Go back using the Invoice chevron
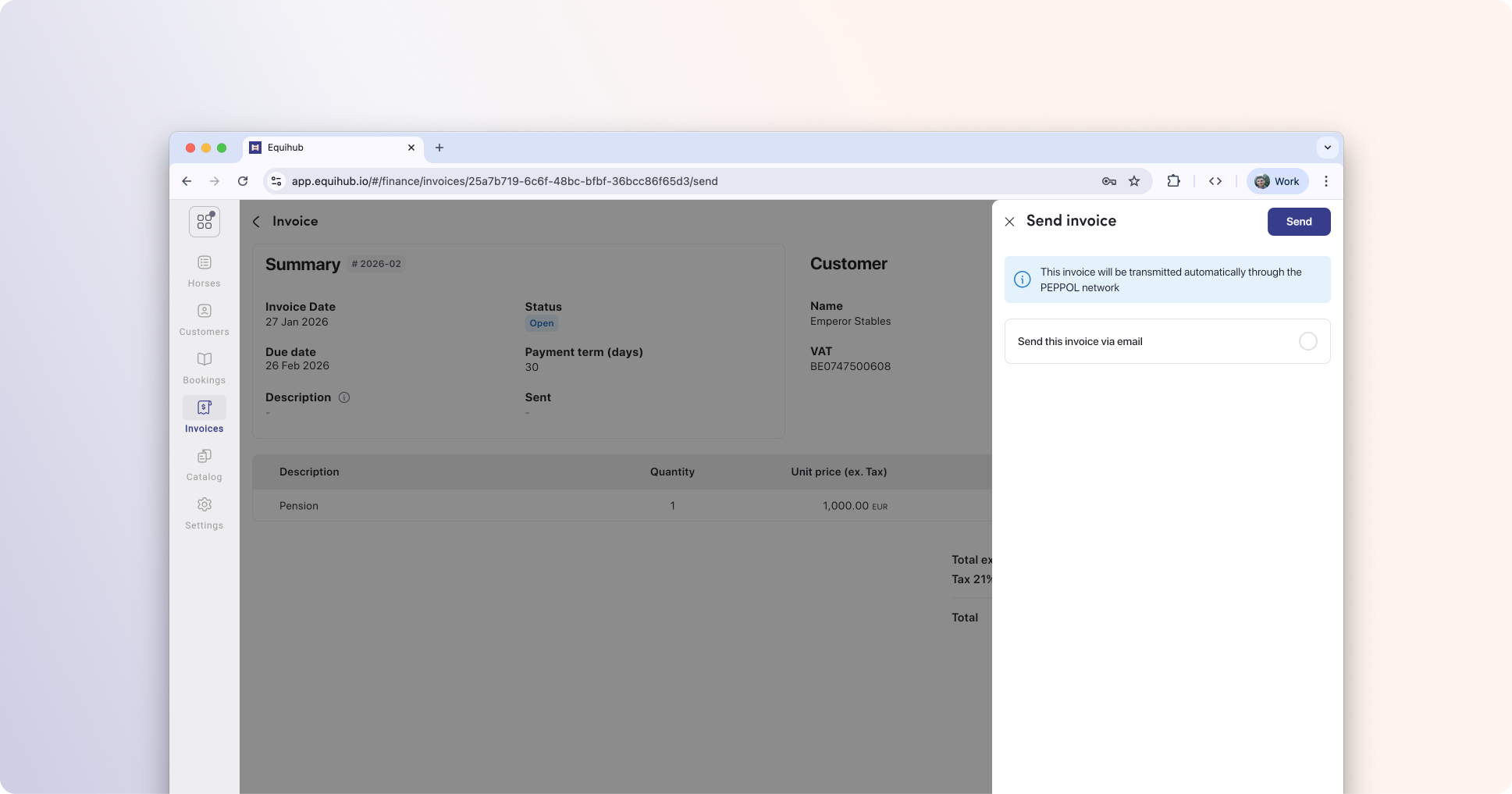Screen dimensions: 1512x794 tap(256, 222)
